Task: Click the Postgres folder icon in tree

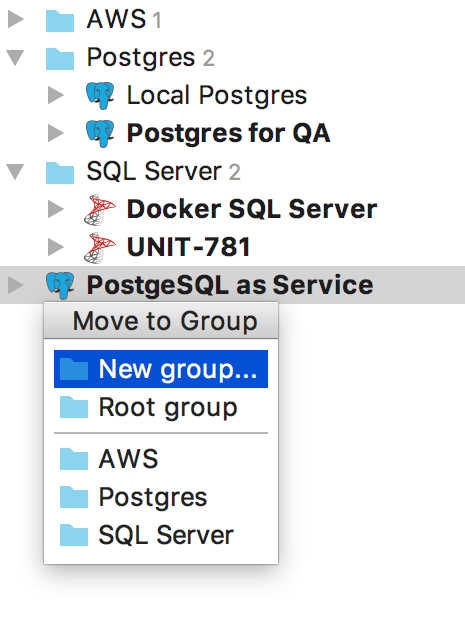Action: [60, 59]
